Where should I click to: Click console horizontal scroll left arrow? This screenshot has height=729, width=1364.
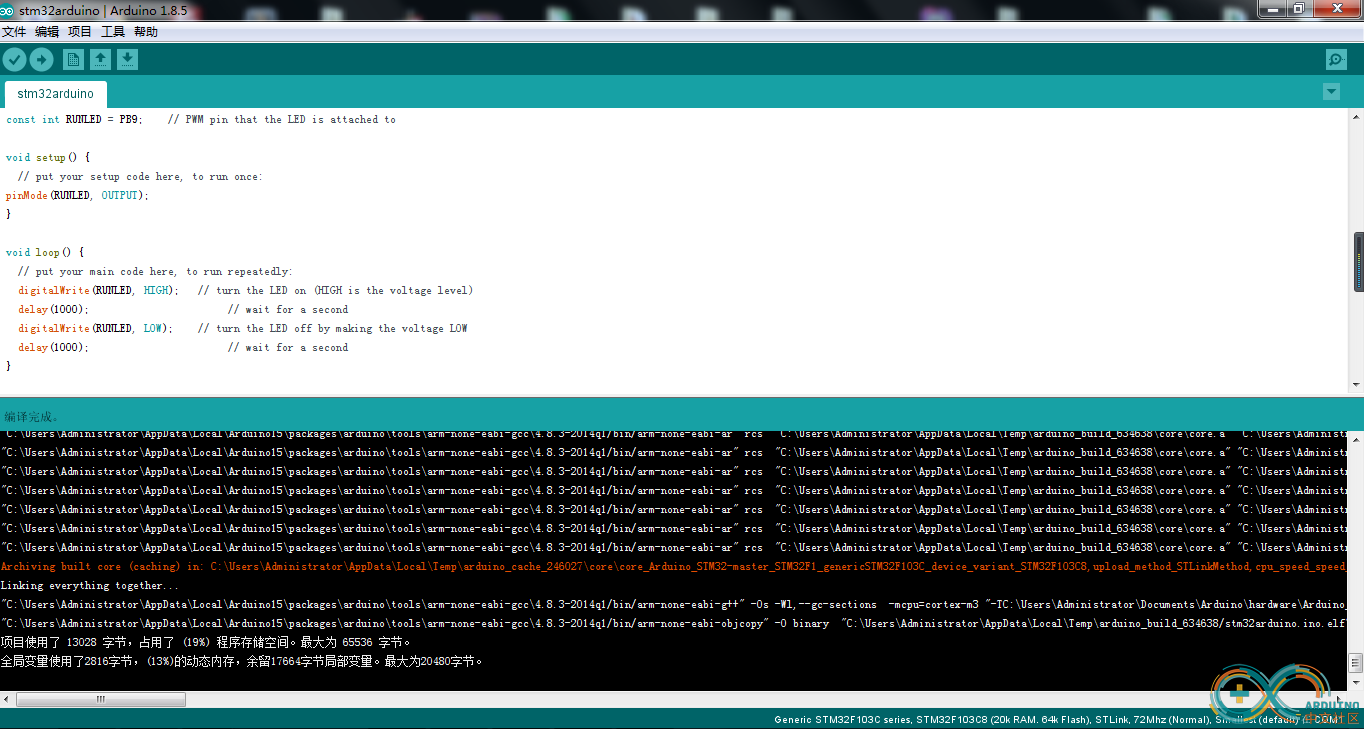pyautogui.click(x=7, y=700)
